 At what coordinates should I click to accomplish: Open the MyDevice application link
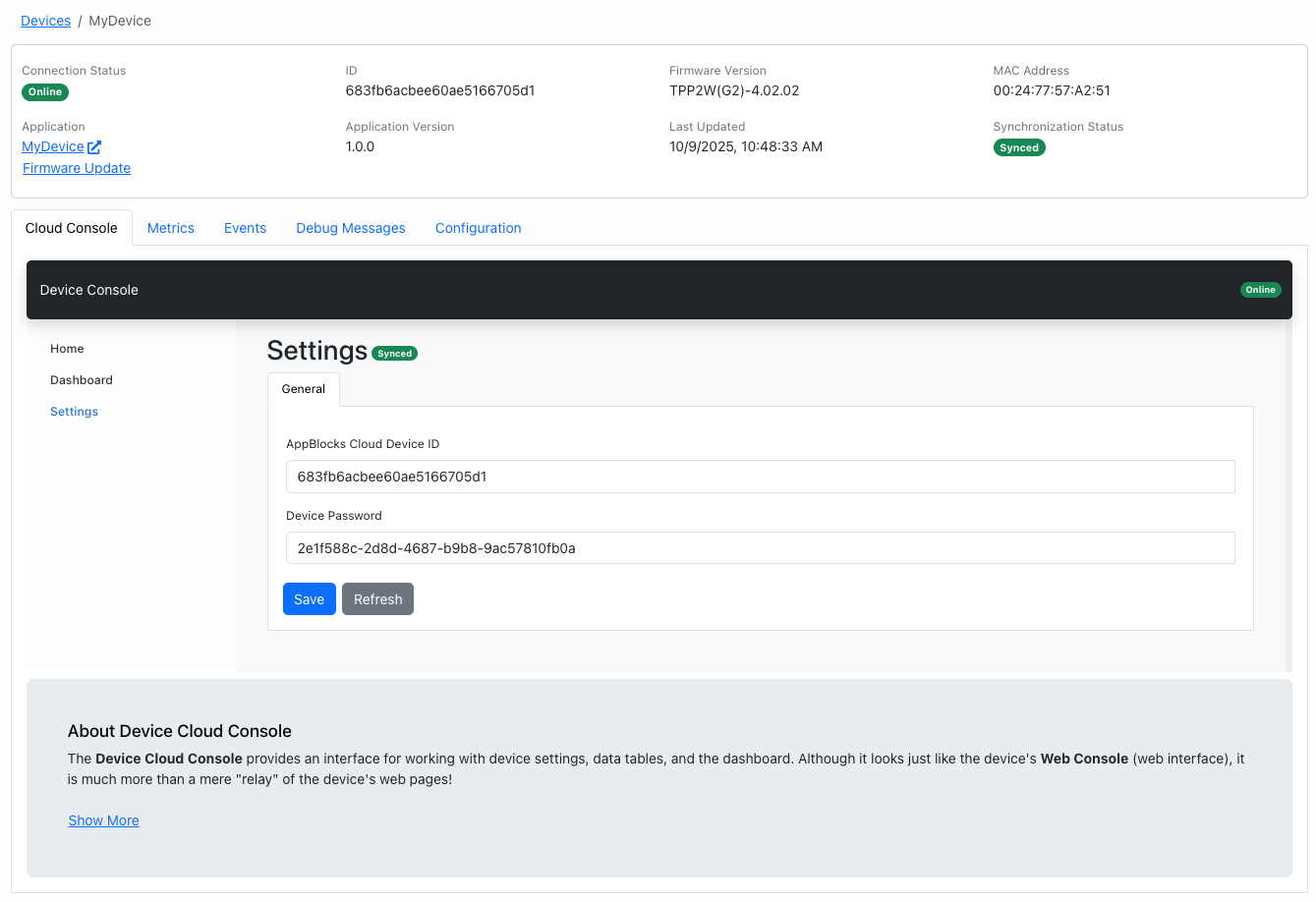coord(53,147)
